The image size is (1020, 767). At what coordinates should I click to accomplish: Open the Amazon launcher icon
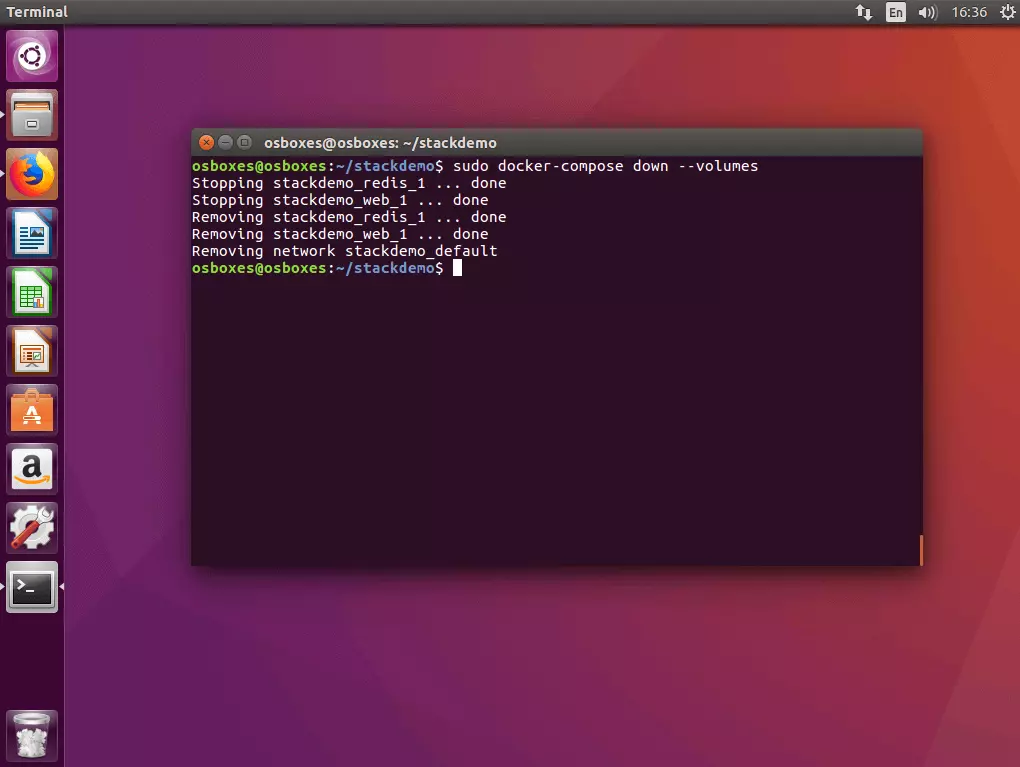[32, 469]
